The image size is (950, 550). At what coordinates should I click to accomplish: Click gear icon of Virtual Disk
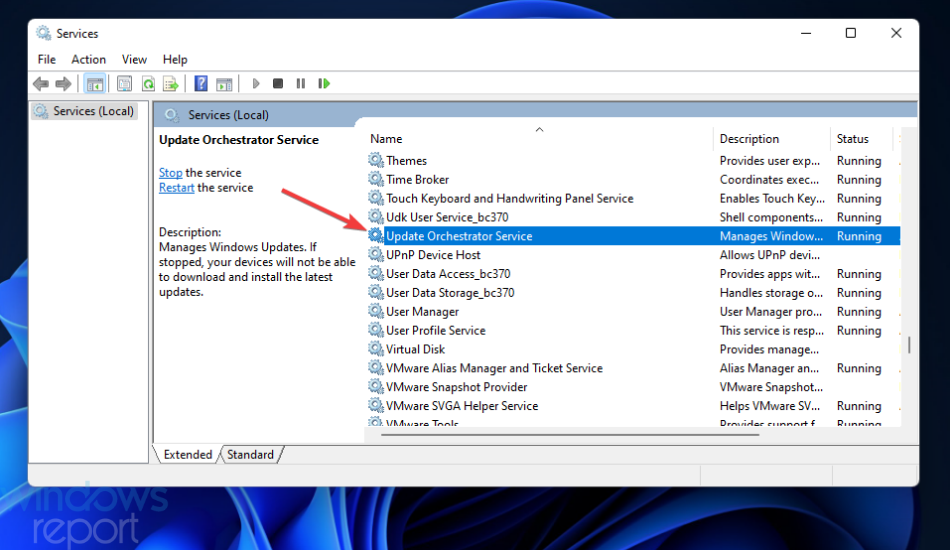pyautogui.click(x=376, y=348)
